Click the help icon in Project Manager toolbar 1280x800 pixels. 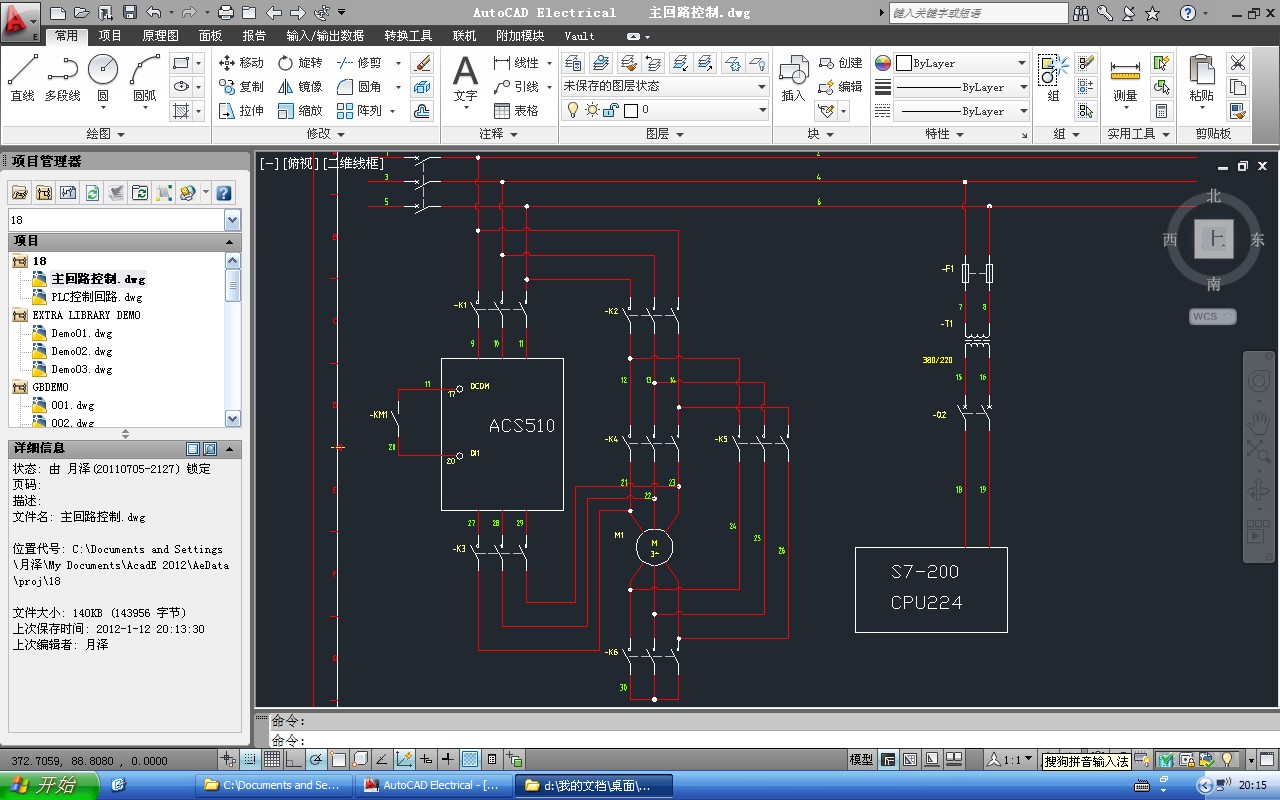(x=224, y=193)
